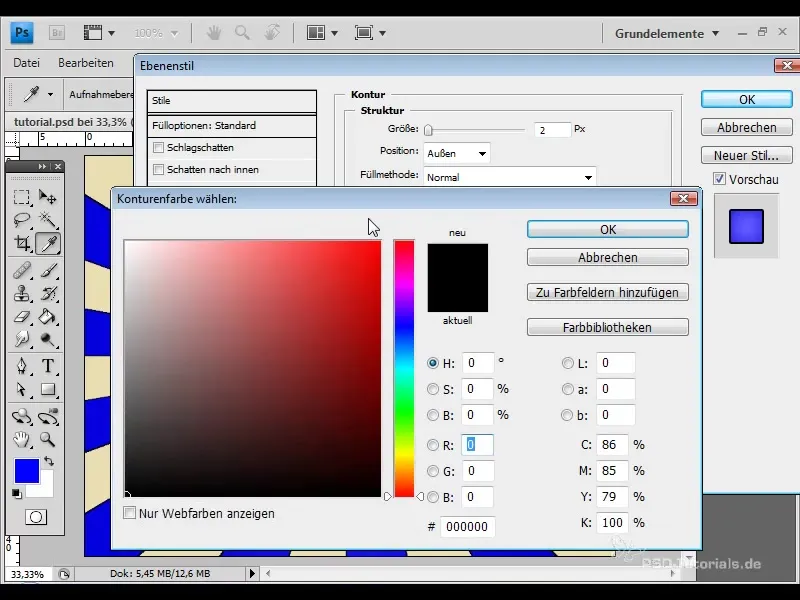The width and height of the screenshot is (800, 600).
Task: Click the Größe slider handle
Action: 429,130
